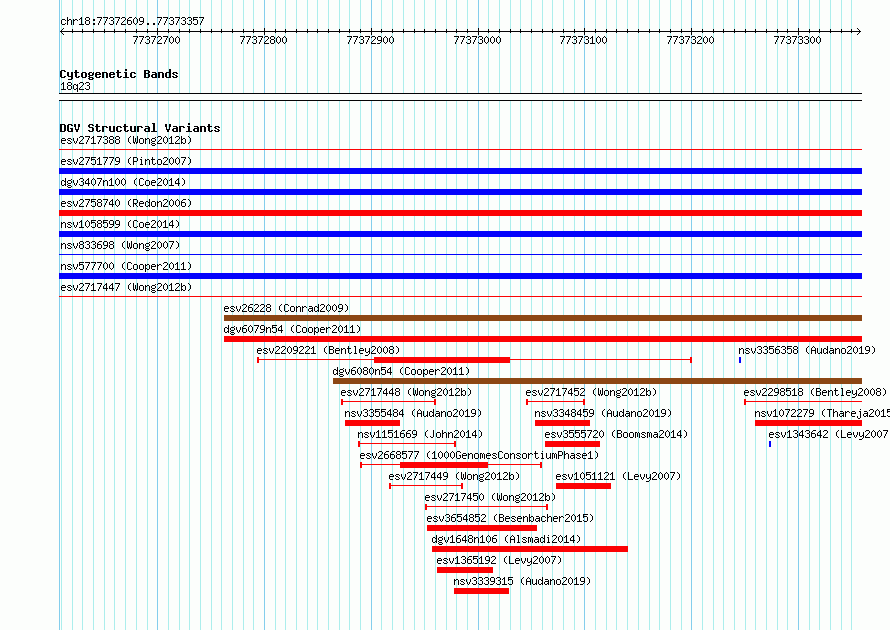Select the red nsv3355484 variant bar
This screenshot has width=890, height=630.
click(372, 423)
